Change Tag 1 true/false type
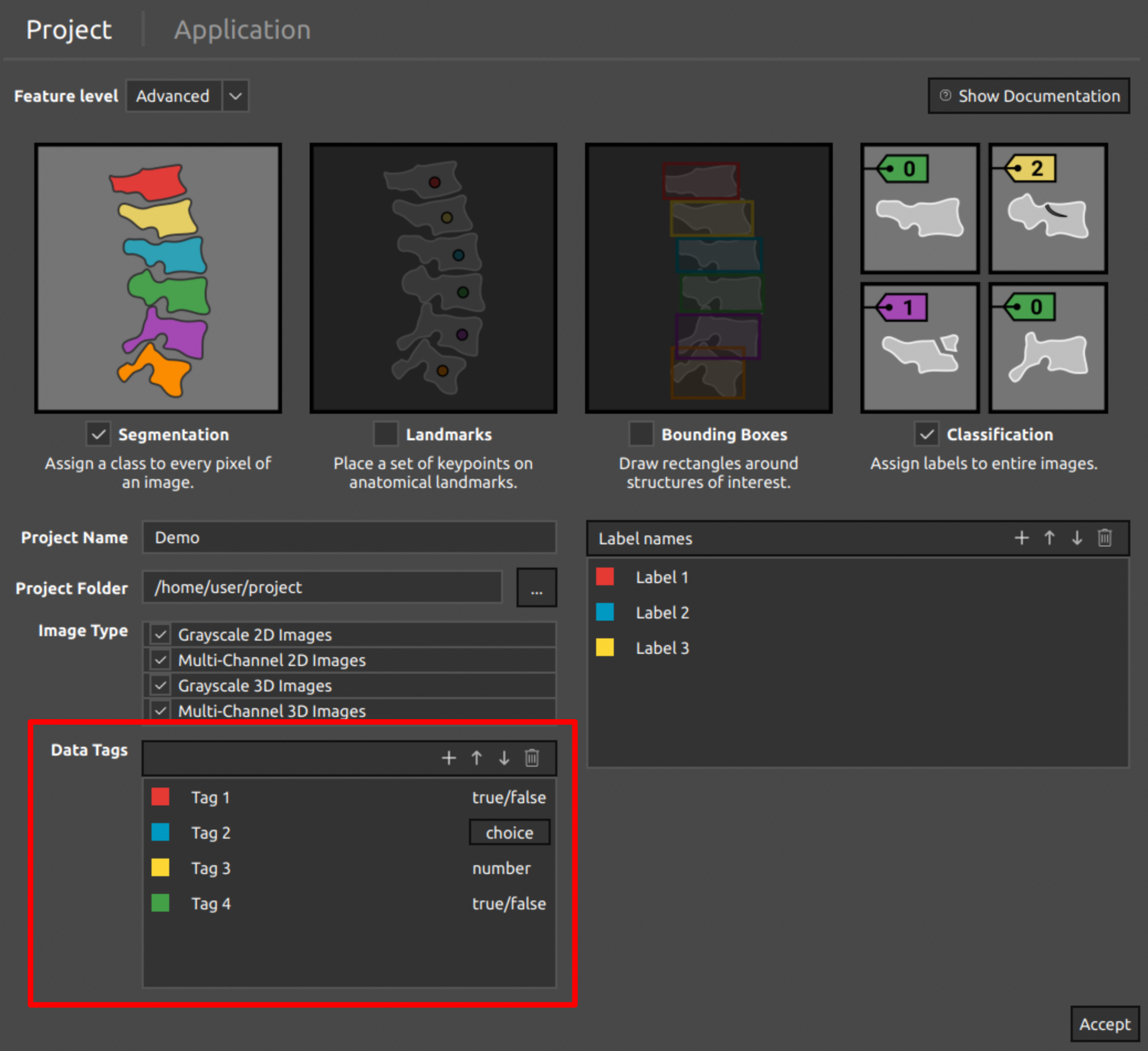 pos(509,797)
